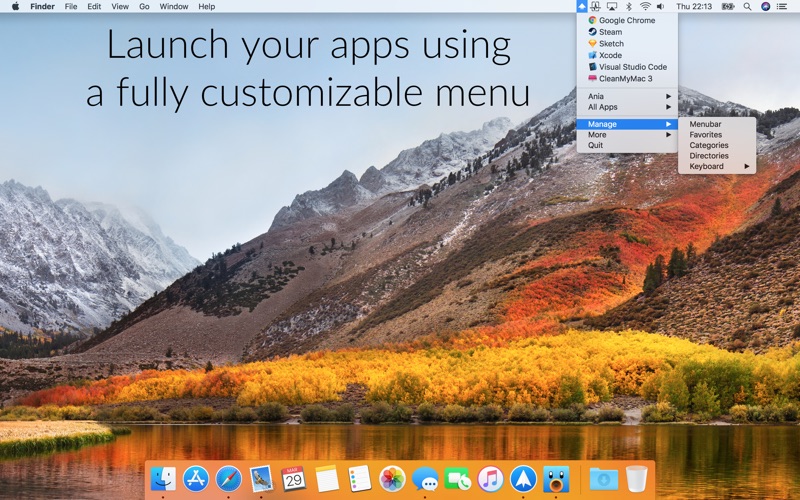Open the File menu
Viewport: 800px width, 500px height.
coord(71,6)
